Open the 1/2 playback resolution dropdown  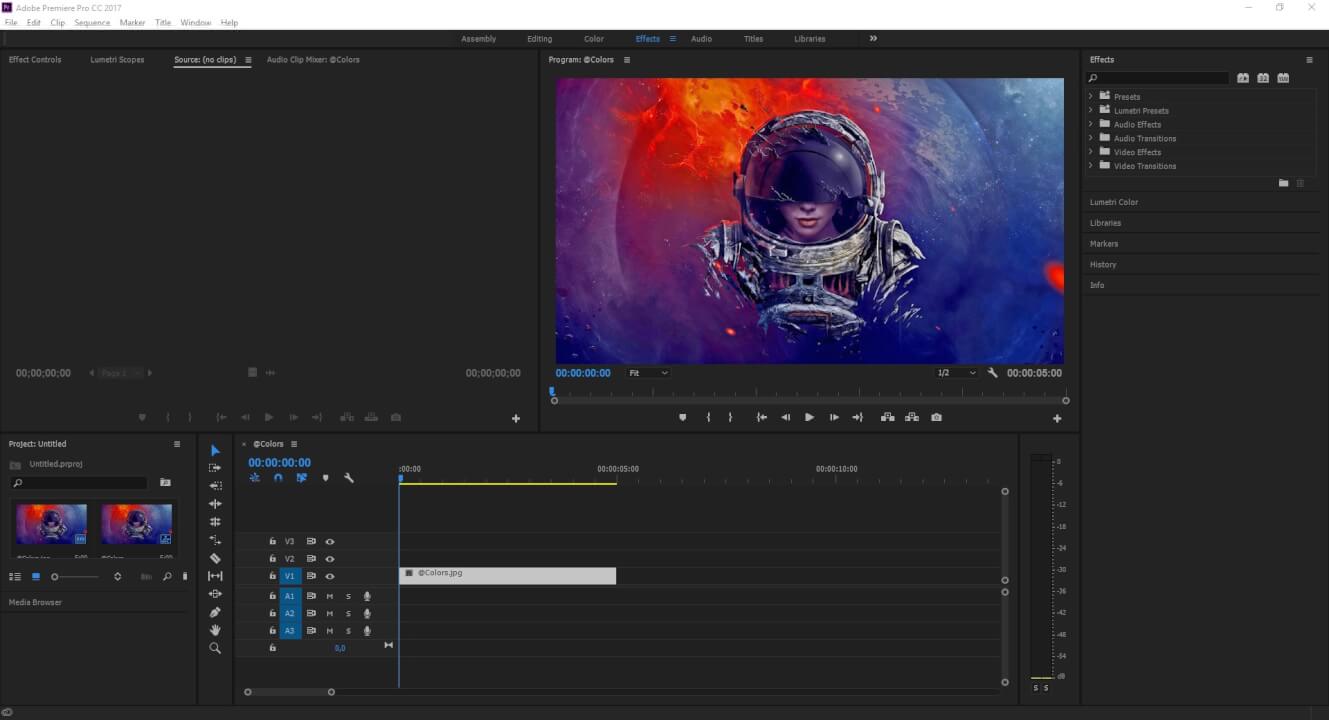[955, 372]
